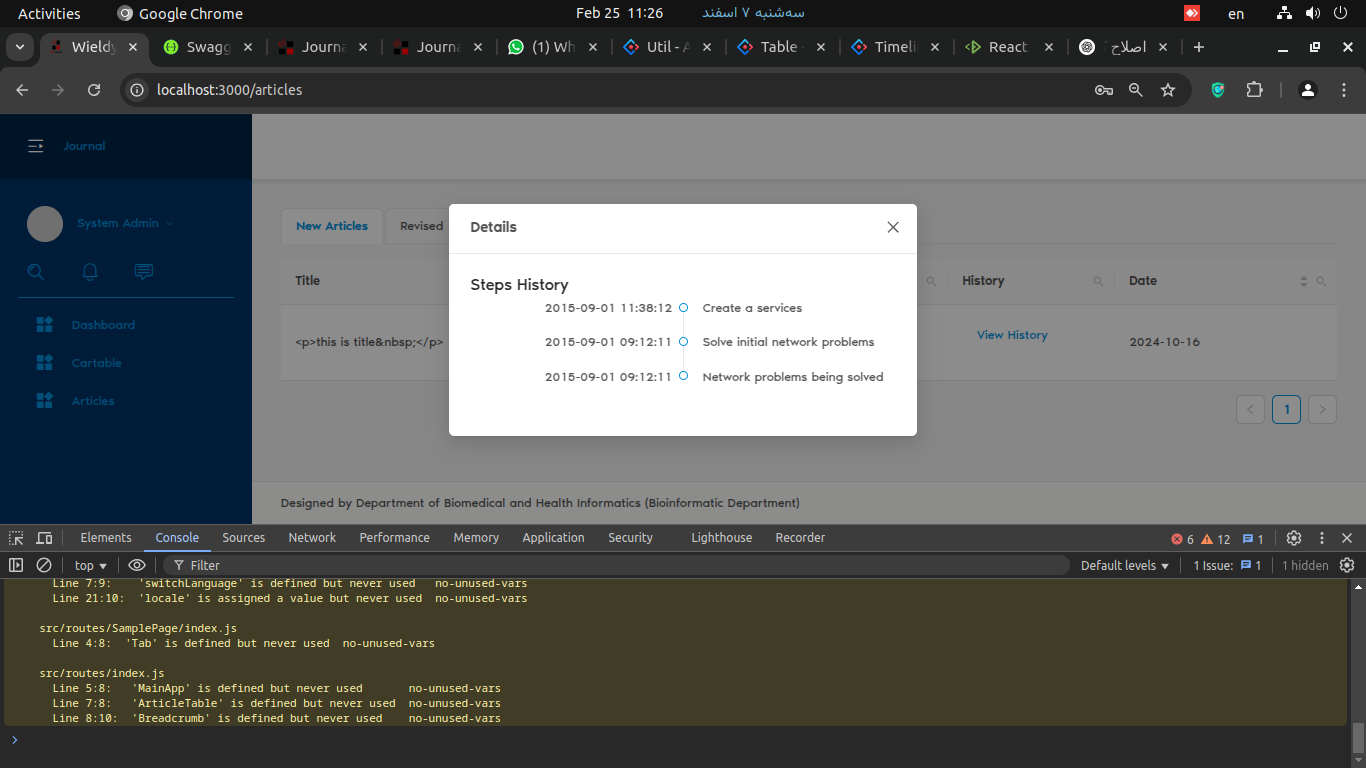Click the live expression eye icon
1366x768 pixels.
coord(137,565)
